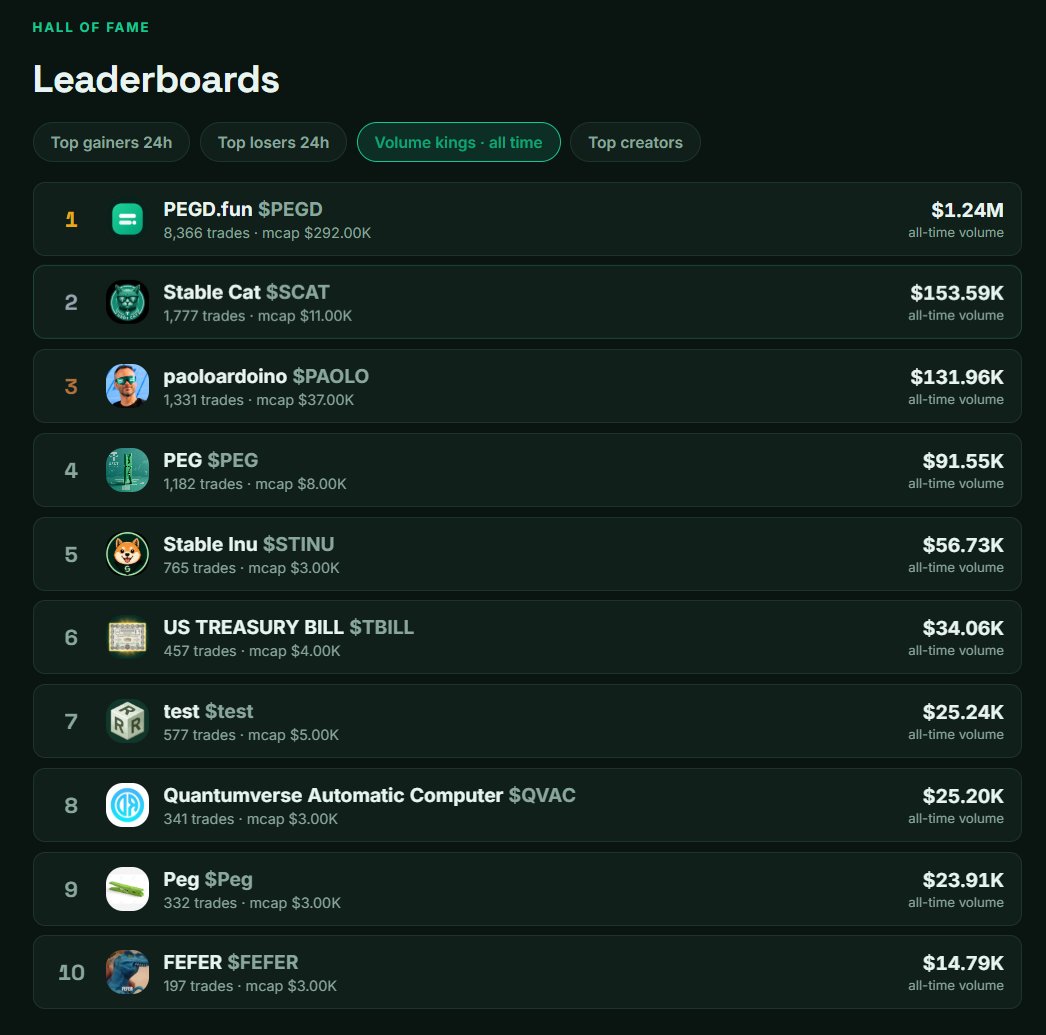Image resolution: width=1046 pixels, height=1035 pixels.
Task: Open PEGD.fun $PEGD token name
Action: (243, 209)
